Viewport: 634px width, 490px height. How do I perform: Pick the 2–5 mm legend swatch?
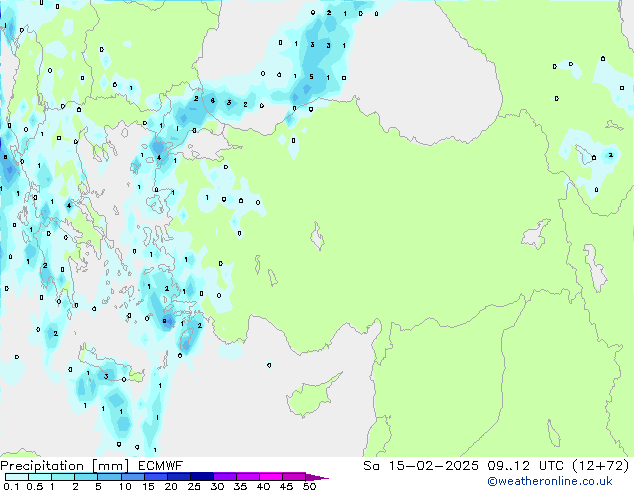pos(86,477)
